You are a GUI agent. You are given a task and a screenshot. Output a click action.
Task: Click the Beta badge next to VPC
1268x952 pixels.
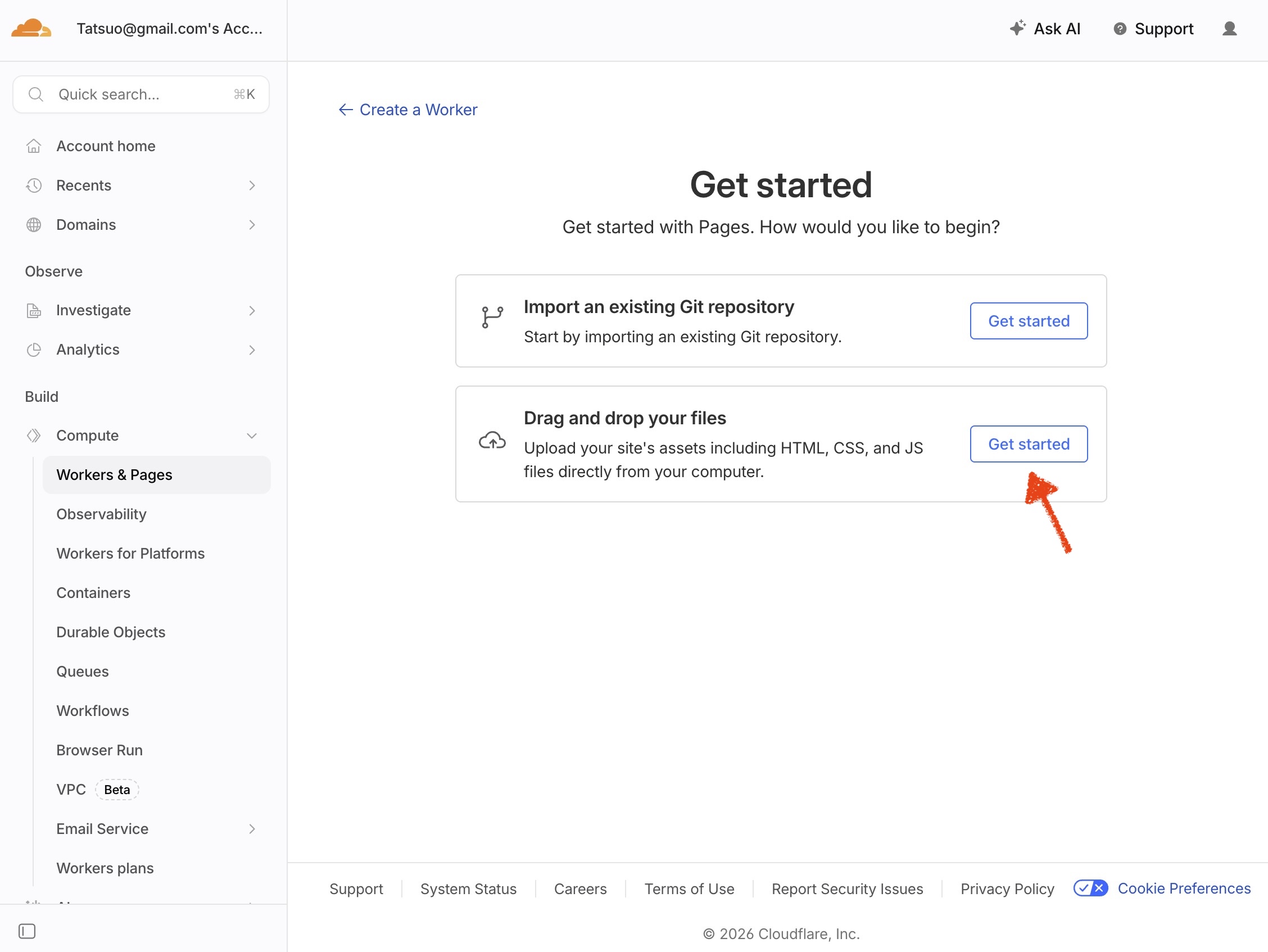117,789
